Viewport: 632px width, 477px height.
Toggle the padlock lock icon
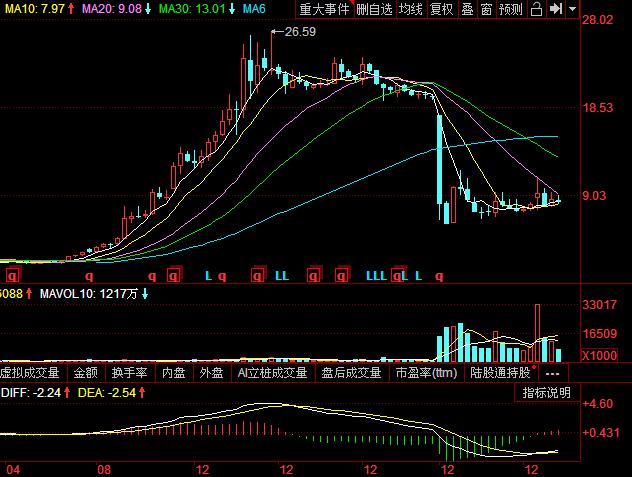pos(536,9)
